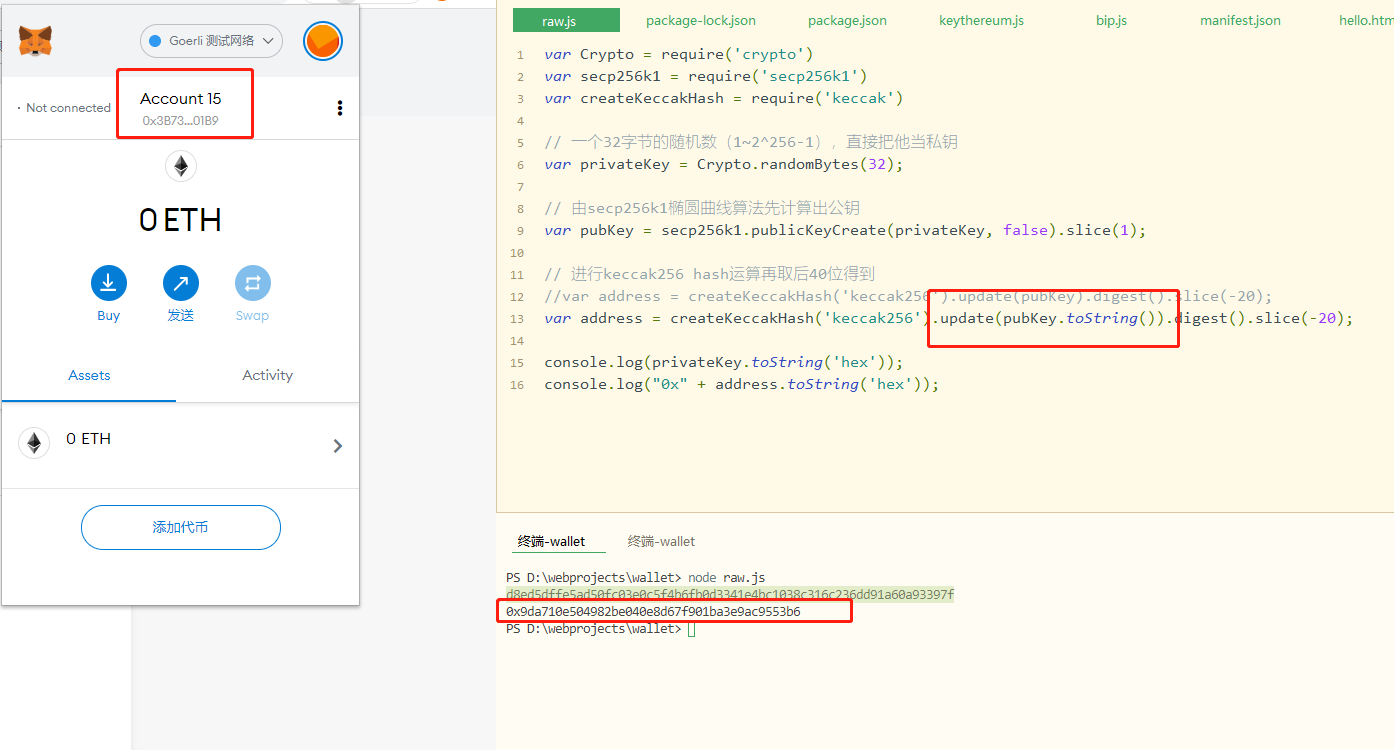Select the Assets tab
Viewport: 1394px width, 750px height.
[89, 375]
